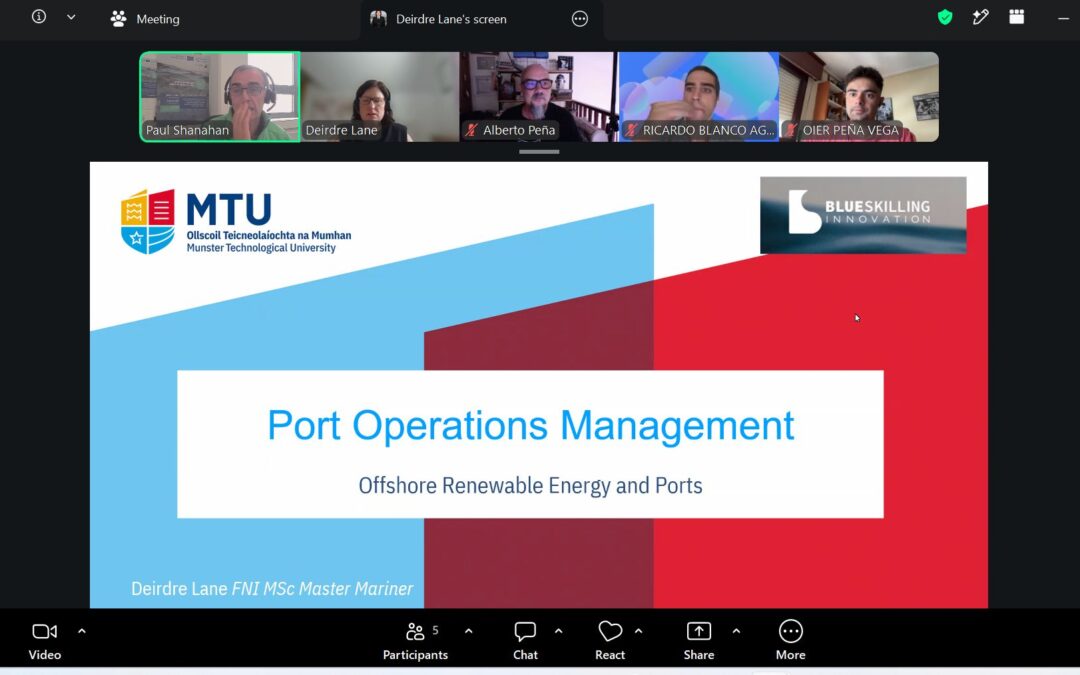Minimize the meeting window
This screenshot has width=1080, height=675.
[x=1063, y=19]
